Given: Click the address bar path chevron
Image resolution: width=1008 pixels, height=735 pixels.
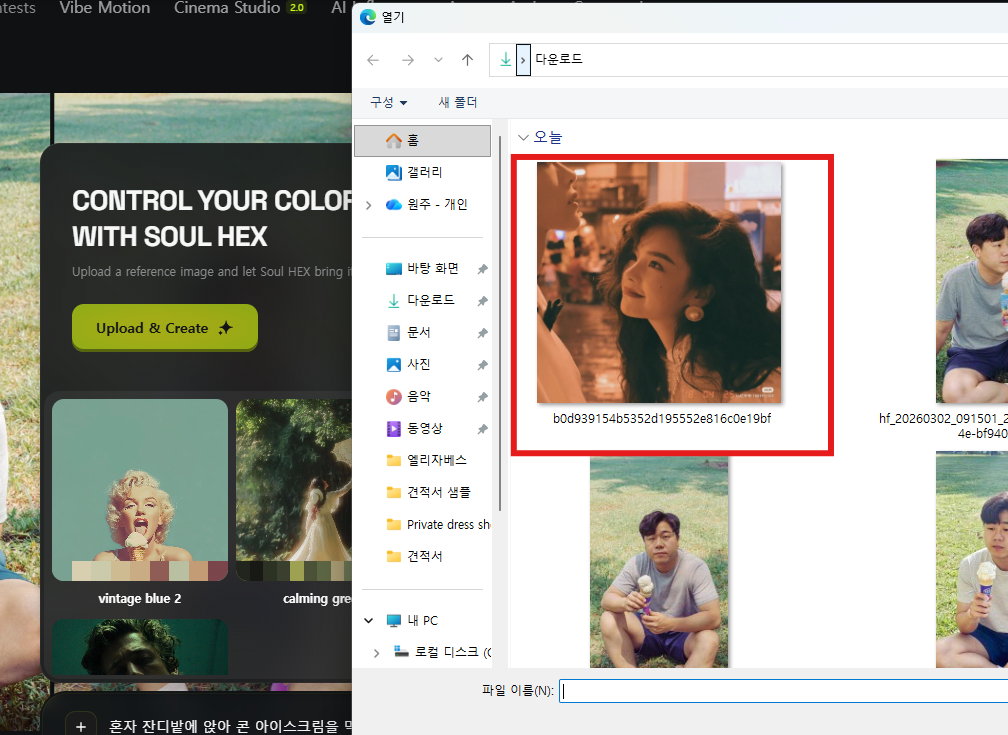Looking at the screenshot, I should [x=523, y=60].
